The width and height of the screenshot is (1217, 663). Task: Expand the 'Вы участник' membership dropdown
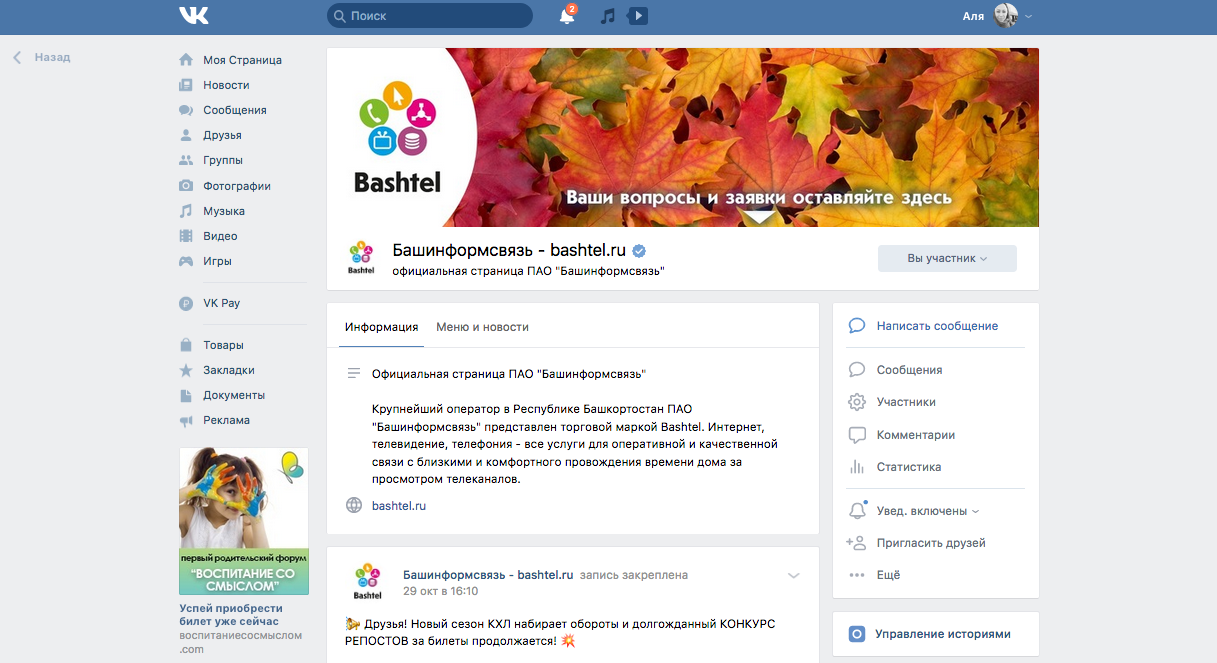pos(946,258)
